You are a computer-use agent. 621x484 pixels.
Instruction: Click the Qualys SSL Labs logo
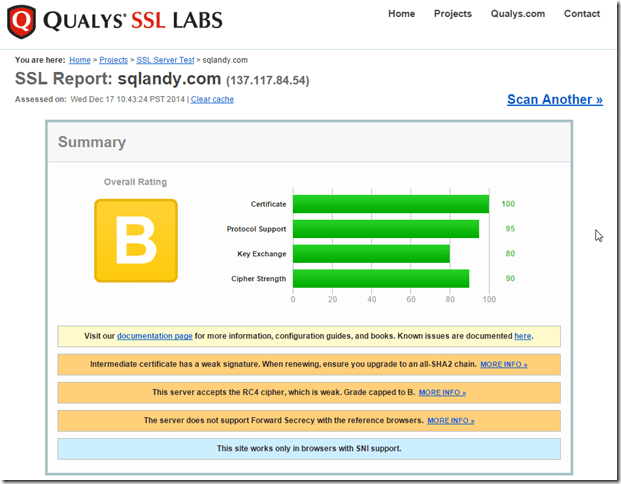coord(115,20)
